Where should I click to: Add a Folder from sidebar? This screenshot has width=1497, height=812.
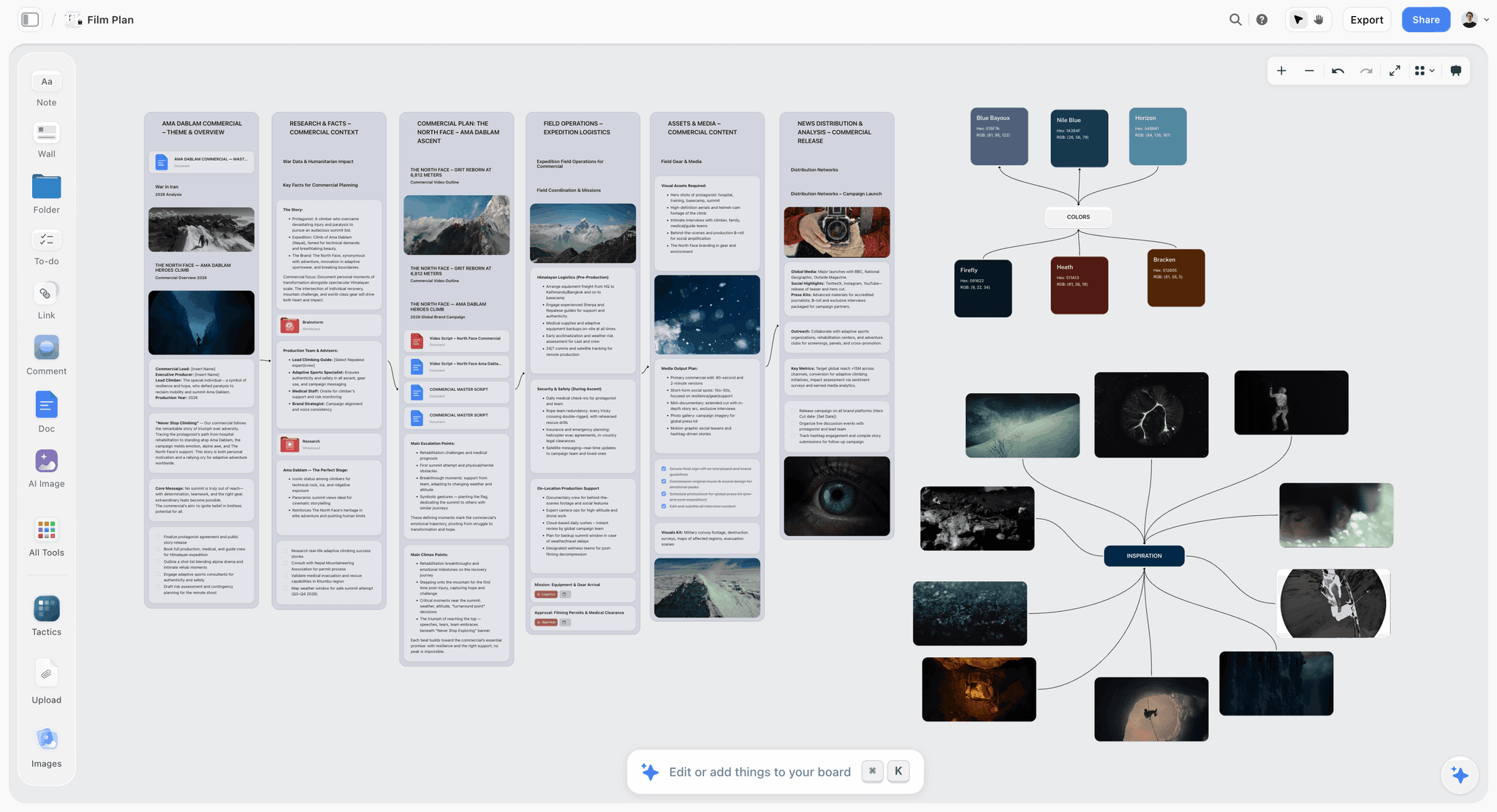click(x=46, y=194)
